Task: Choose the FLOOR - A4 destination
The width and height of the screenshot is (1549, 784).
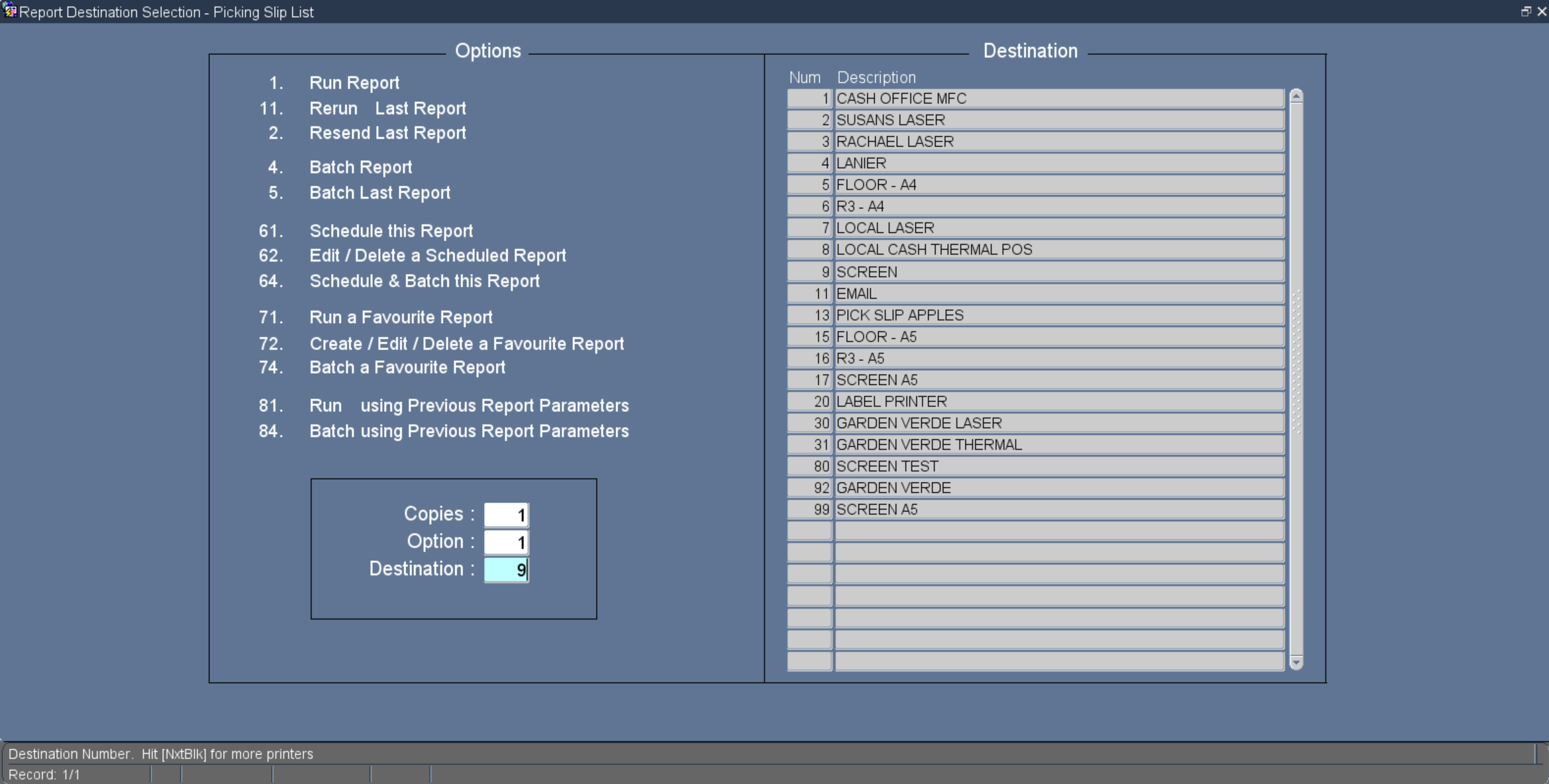Action: point(1059,185)
